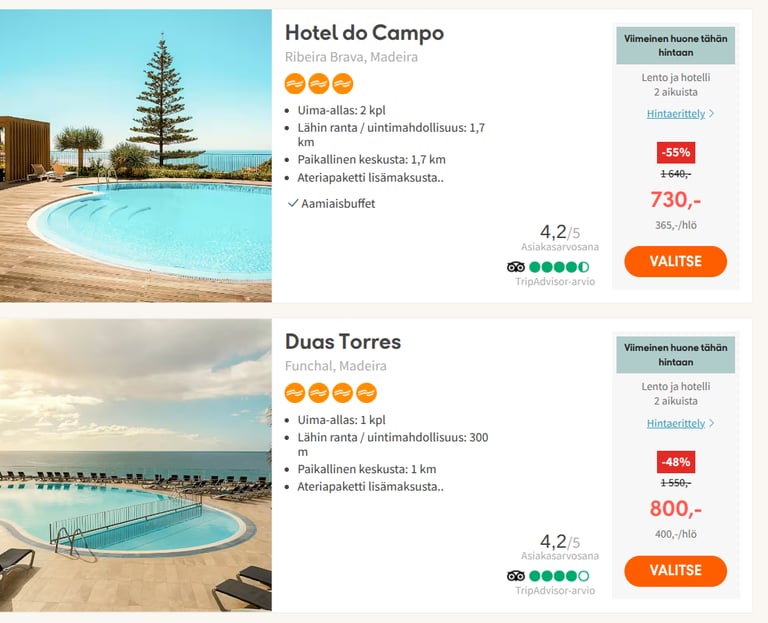The image size is (768, 623).
Task: Click TripAdvisor owl icon for Hotel do Campo
Action: pyautogui.click(x=516, y=267)
